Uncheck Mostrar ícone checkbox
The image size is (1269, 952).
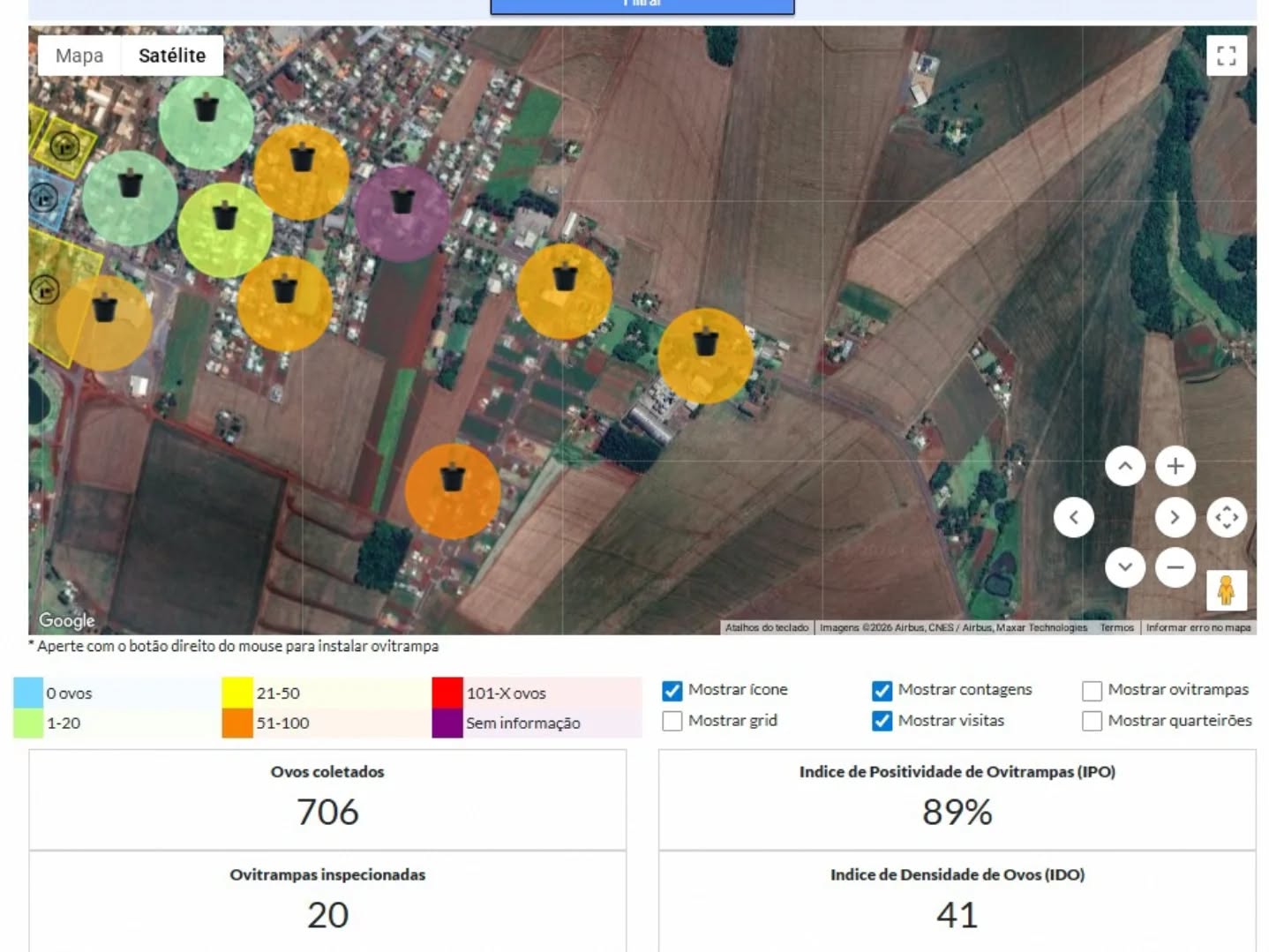(x=672, y=691)
